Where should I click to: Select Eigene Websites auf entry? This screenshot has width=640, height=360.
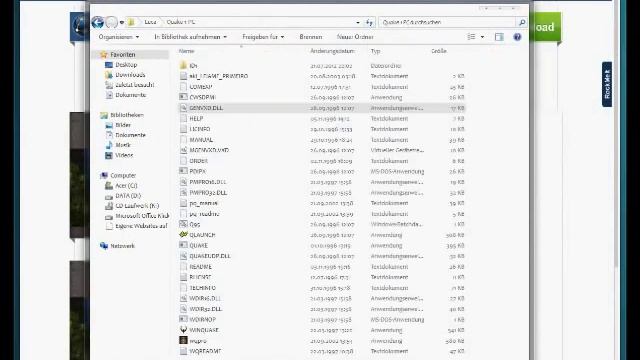pyautogui.click(x=141, y=226)
